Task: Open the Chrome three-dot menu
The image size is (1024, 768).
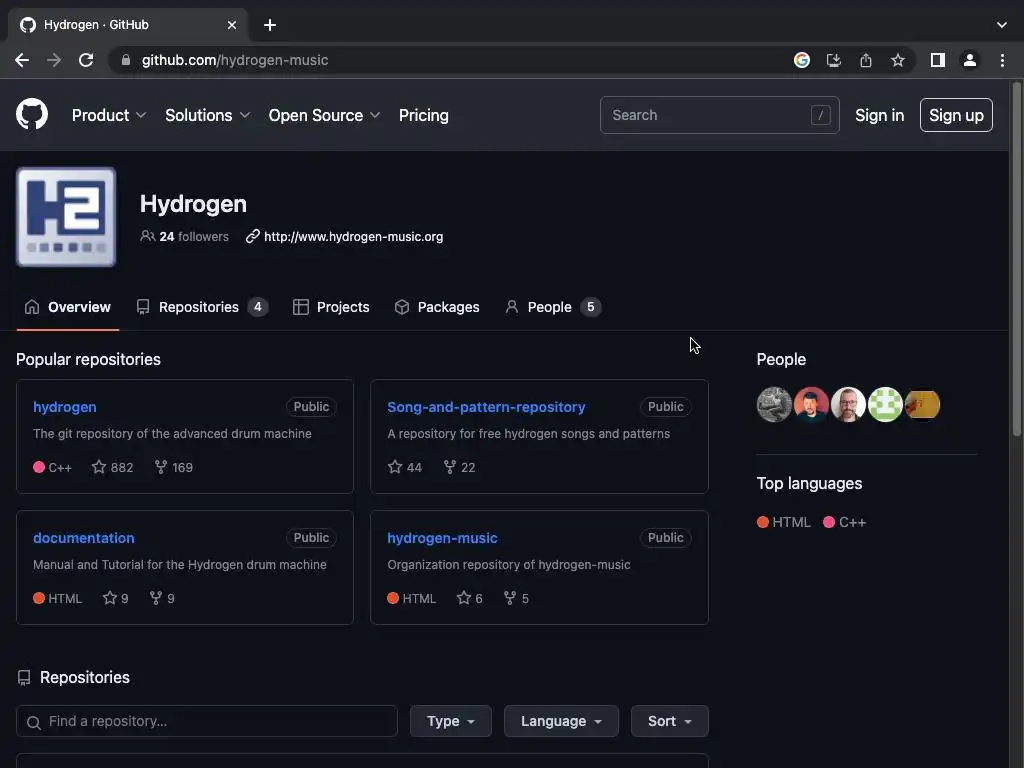Action: pyautogui.click(x=1002, y=60)
